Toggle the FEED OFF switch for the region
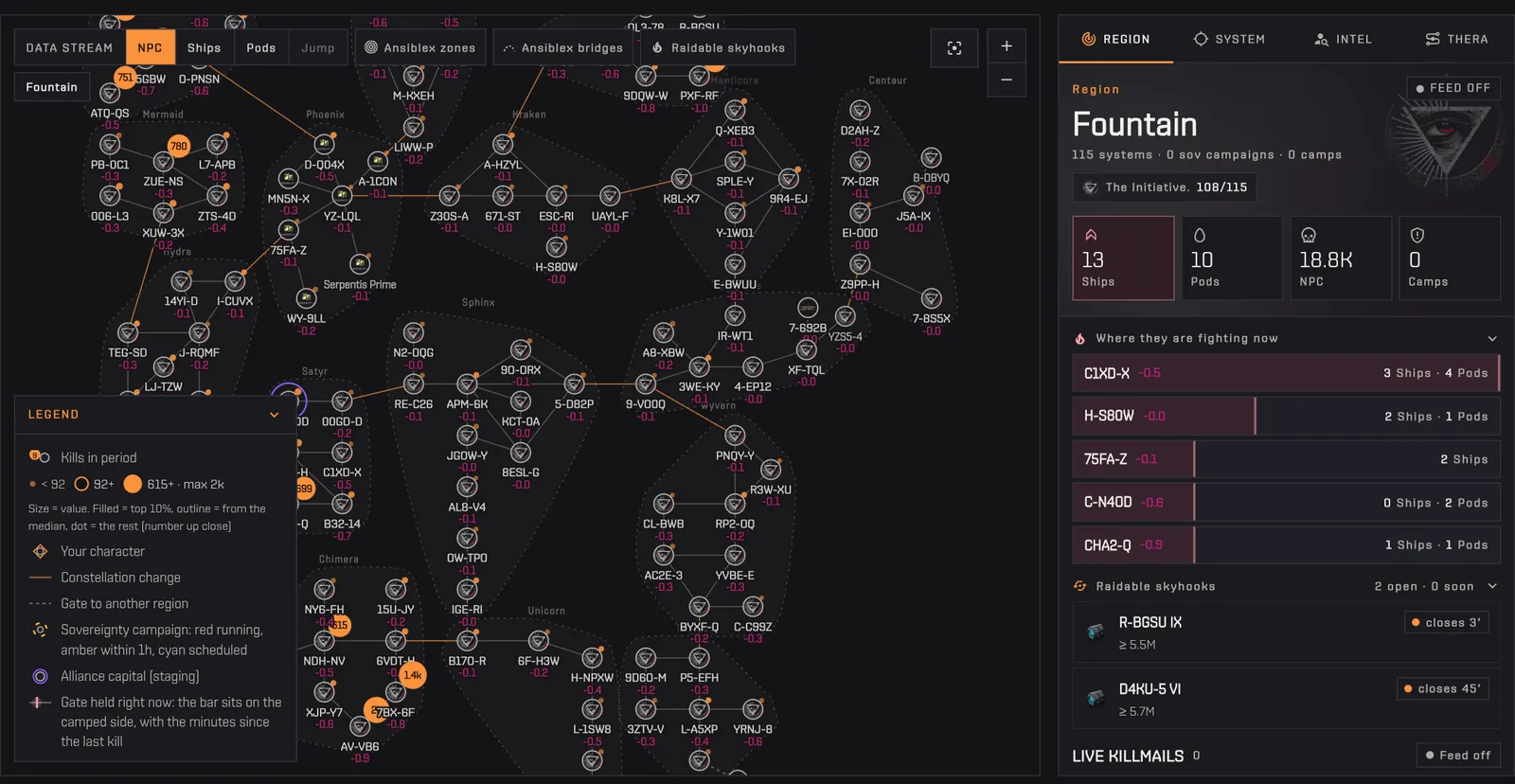The image size is (1515, 784). (x=1453, y=88)
